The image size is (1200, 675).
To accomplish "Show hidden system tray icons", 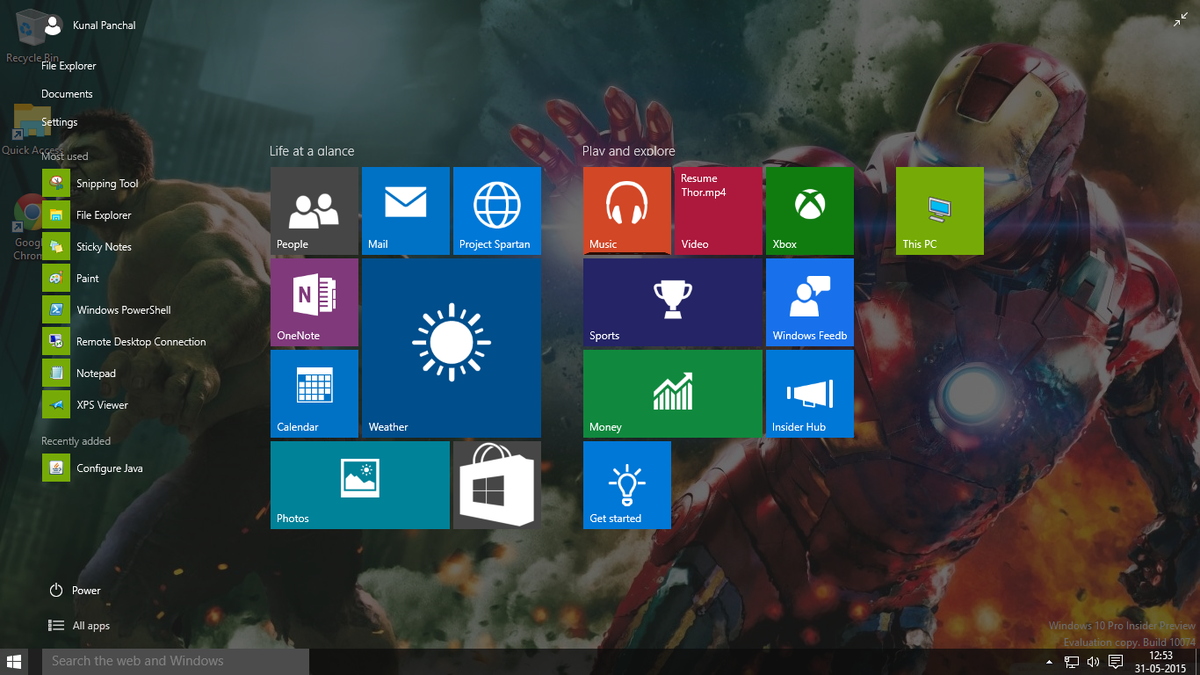I will pyautogui.click(x=1049, y=662).
